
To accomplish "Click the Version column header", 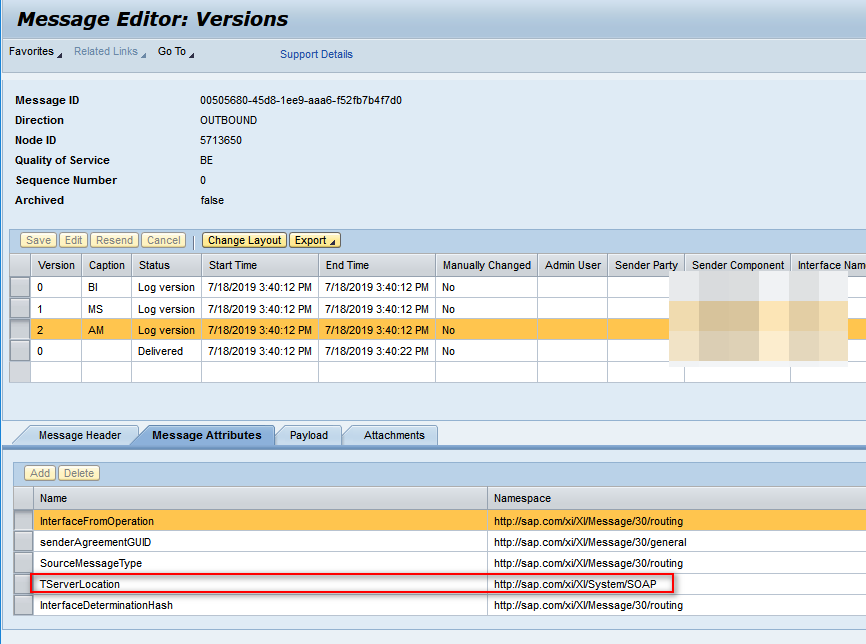I will coord(55,265).
